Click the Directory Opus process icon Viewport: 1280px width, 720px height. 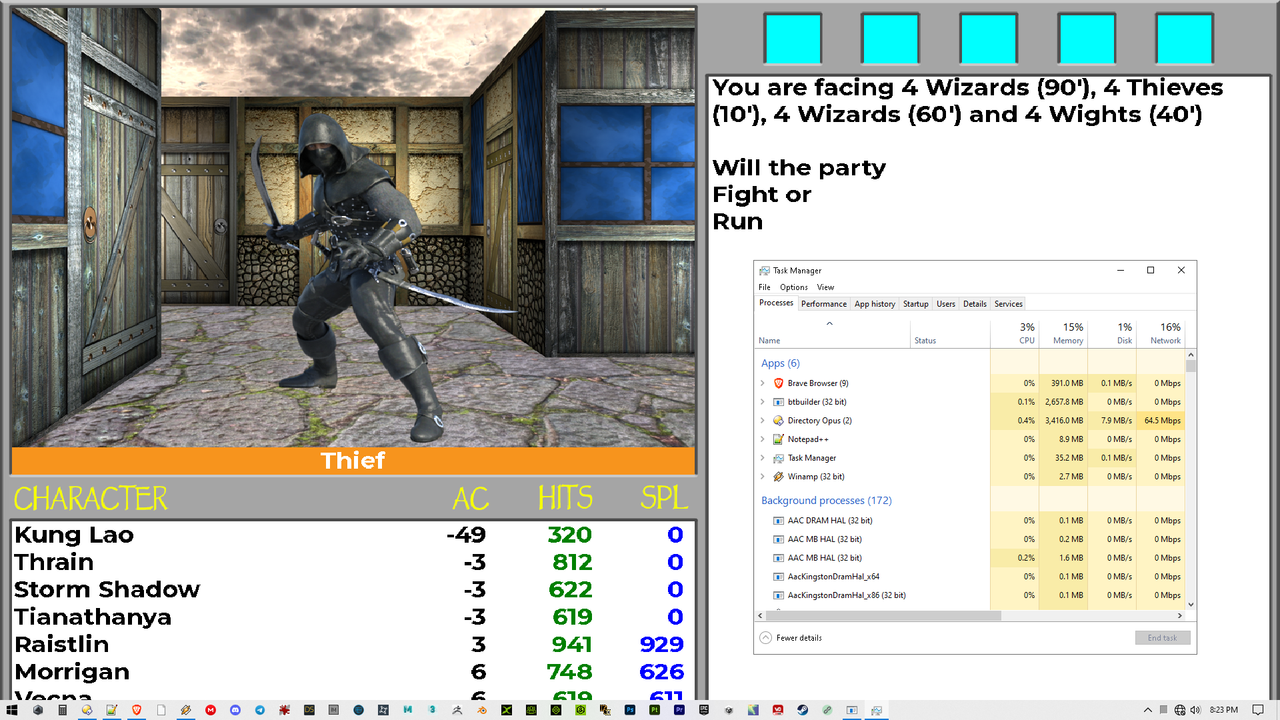tap(778, 420)
